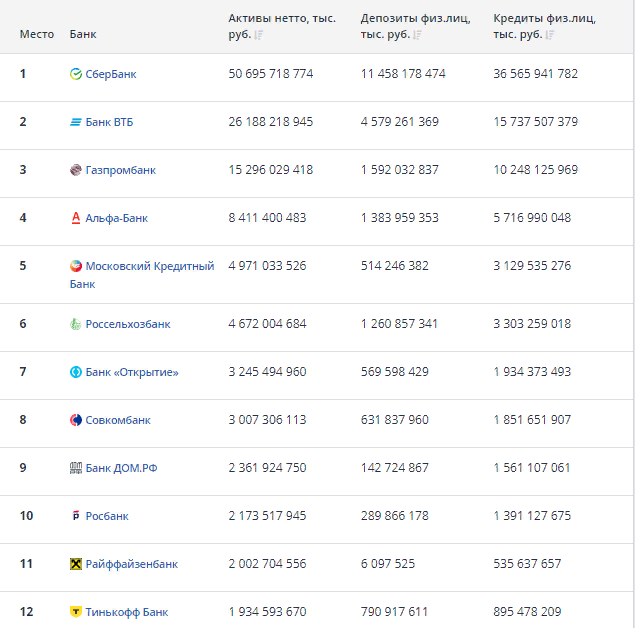635x628 pixels.
Task: Sort by Кредиты физ.лиц using sort icon
Action: click(550, 35)
